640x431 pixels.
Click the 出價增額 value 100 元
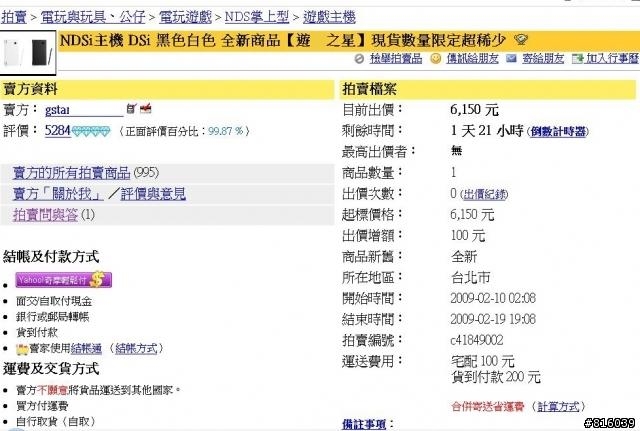pos(468,235)
